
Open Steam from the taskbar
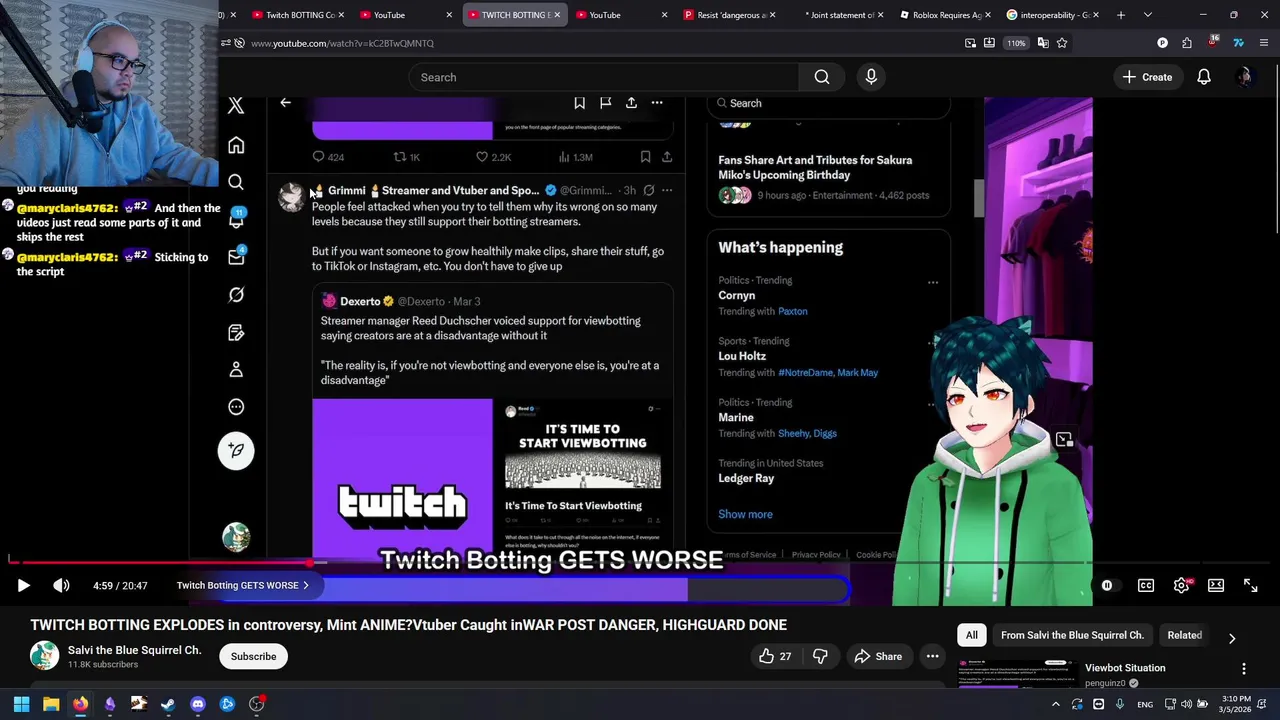(x=168, y=704)
